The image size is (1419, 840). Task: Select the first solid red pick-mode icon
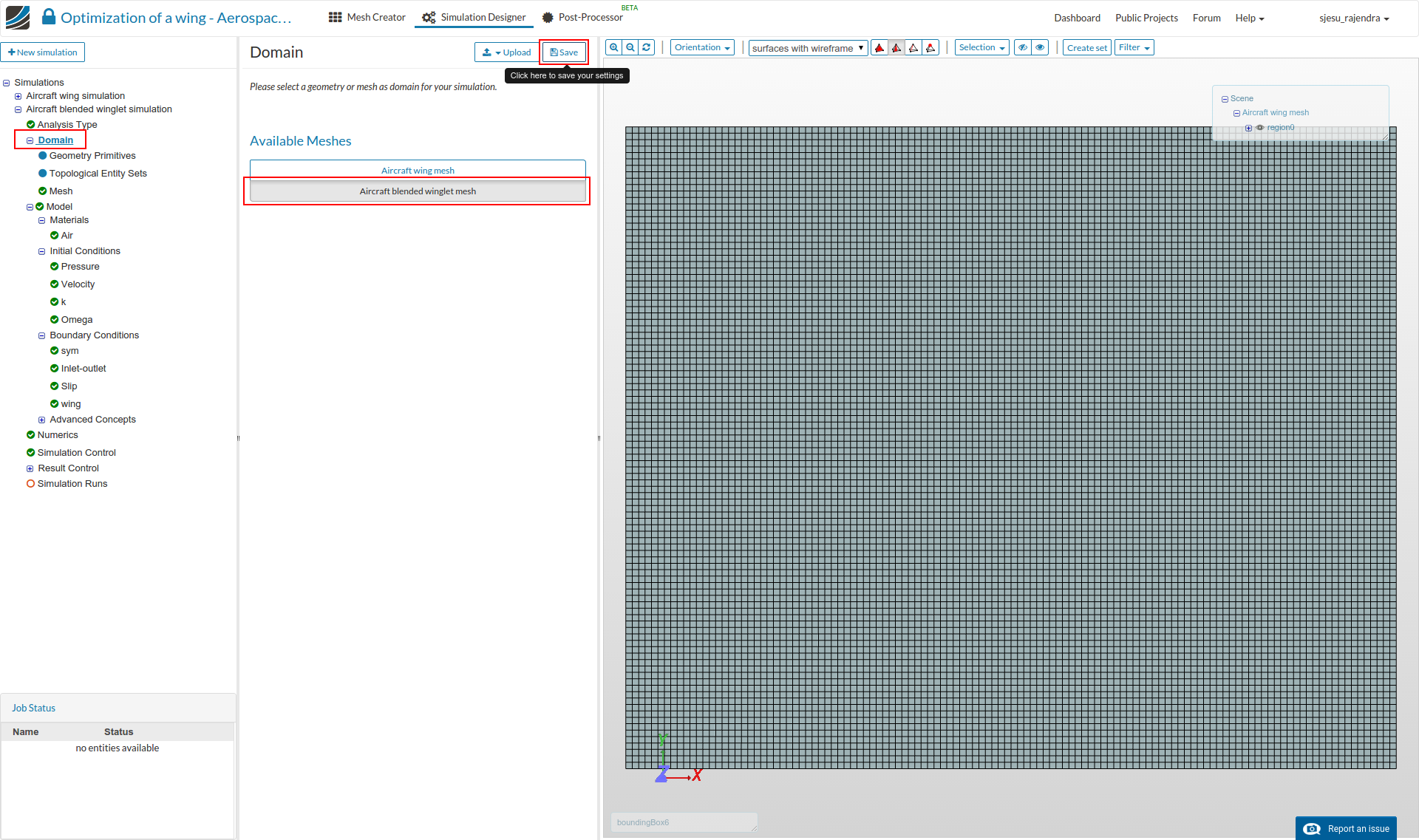point(879,48)
